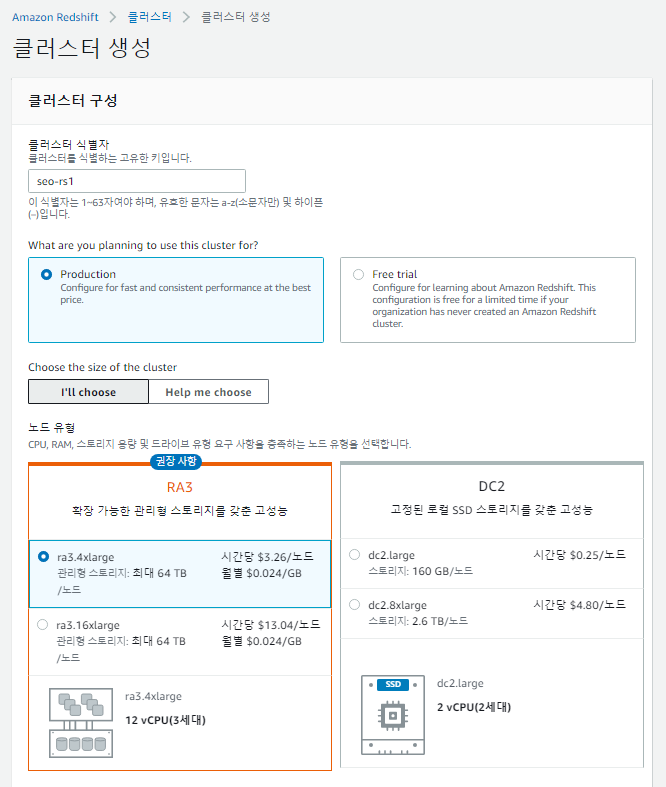This screenshot has width=666, height=787.
Task: Click the second breadcrumb chevron separator
Action: pos(186,17)
